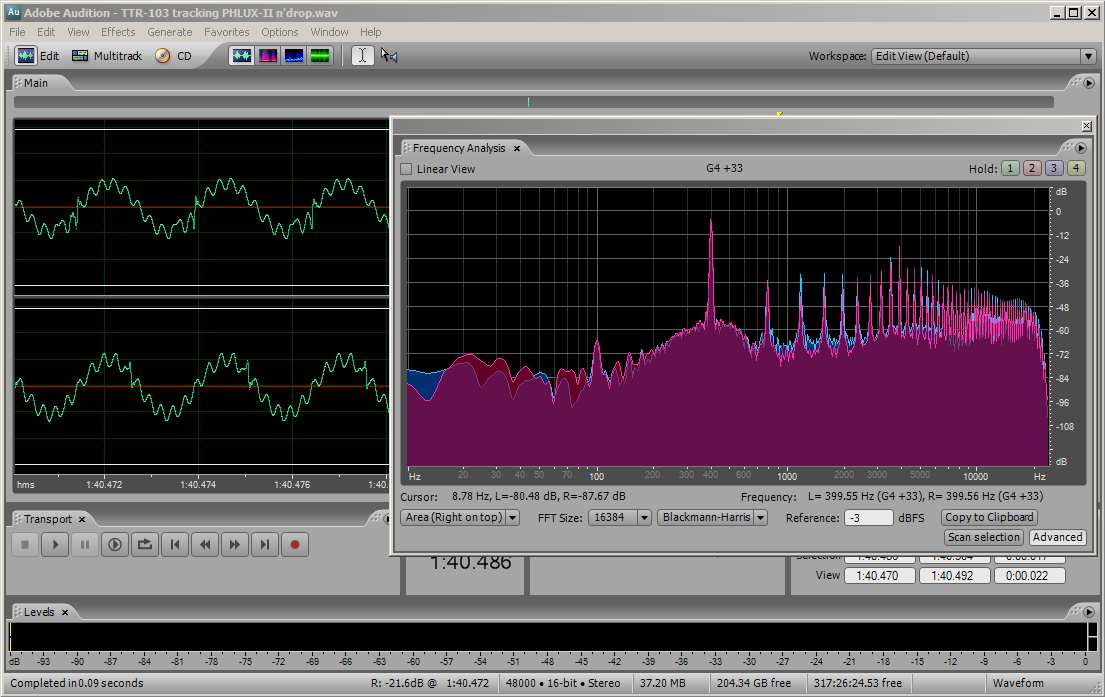This screenshot has width=1105, height=697.
Task: Close the Levels panel tab
Action: (65, 612)
